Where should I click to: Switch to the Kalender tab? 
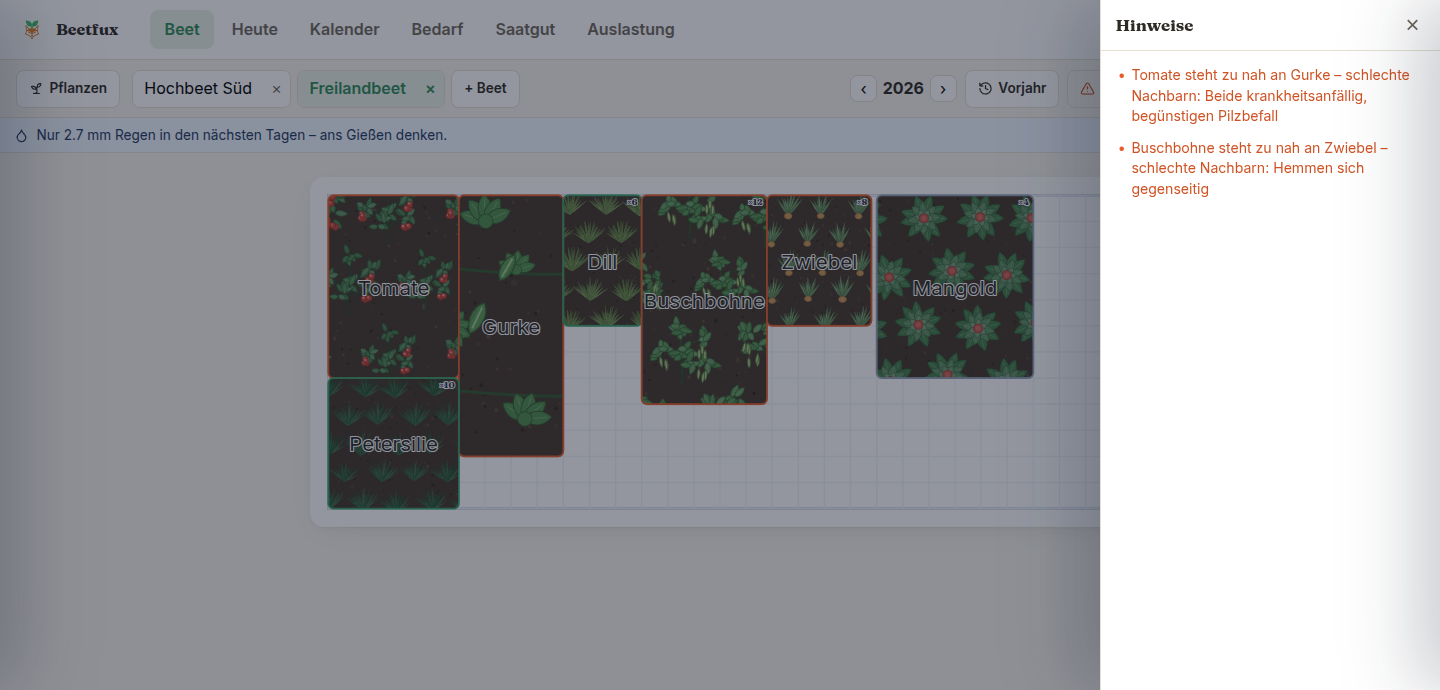pyautogui.click(x=344, y=29)
